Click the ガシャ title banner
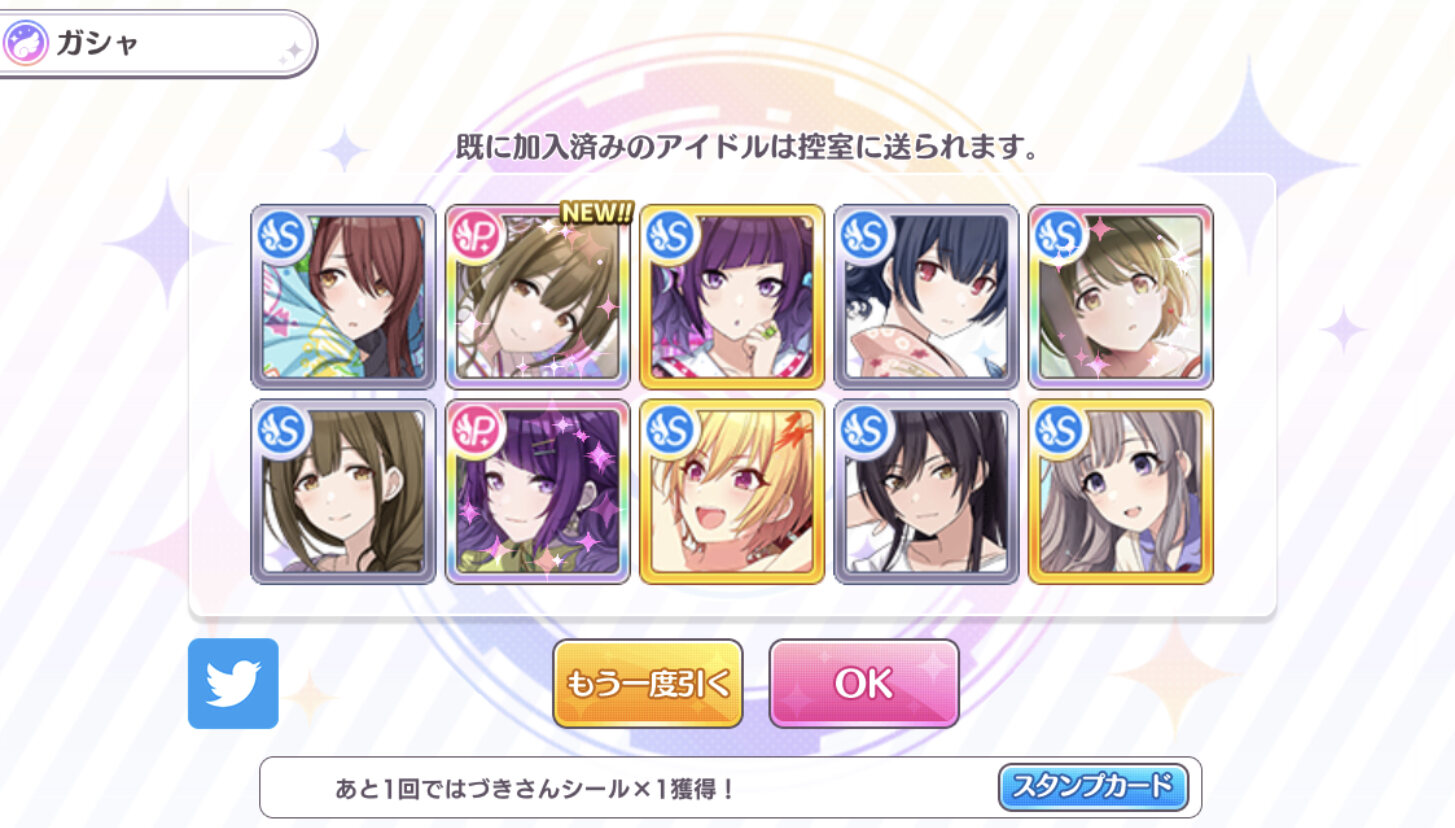This screenshot has height=828, width=1455. tap(156, 45)
